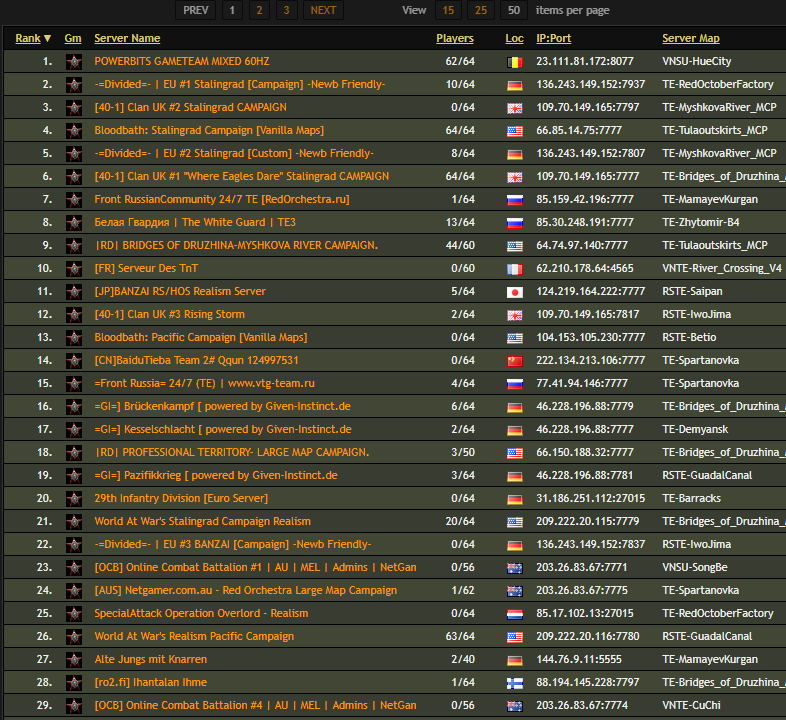Click game icon for Alte Jungs mit Knarren
The height and width of the screenshot is (720, 786).
click(x=74, y=660)
